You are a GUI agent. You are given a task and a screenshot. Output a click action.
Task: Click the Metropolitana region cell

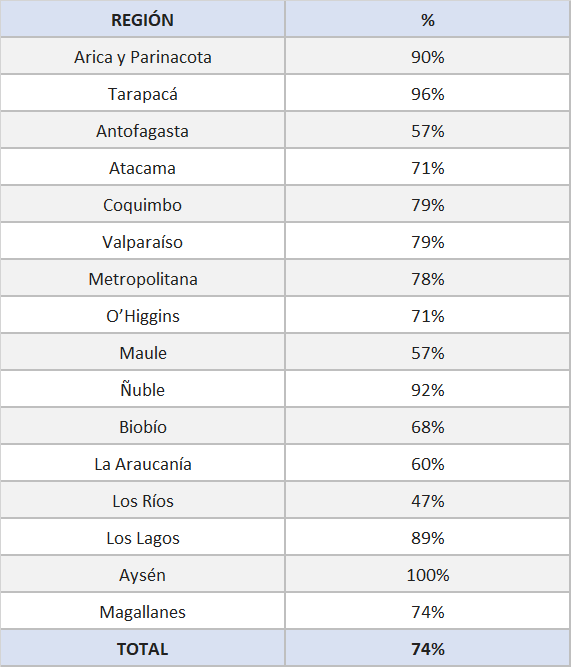pos(143,278)
